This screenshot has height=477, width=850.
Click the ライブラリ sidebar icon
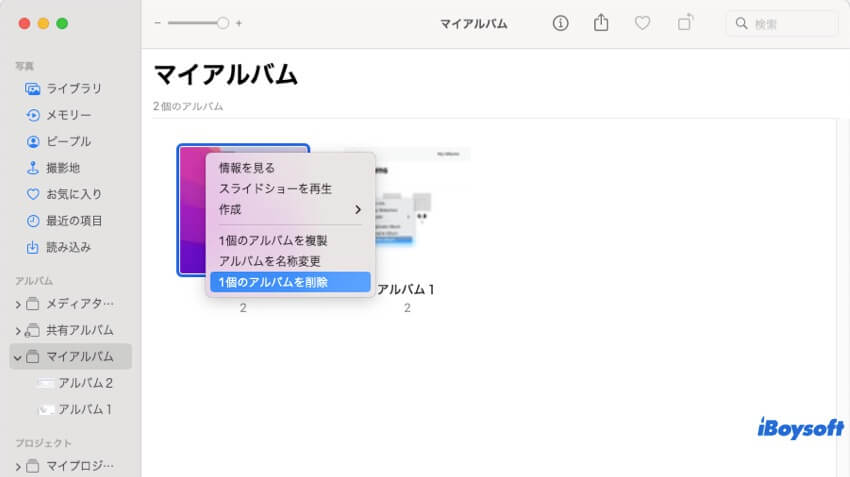pos(33,89)
